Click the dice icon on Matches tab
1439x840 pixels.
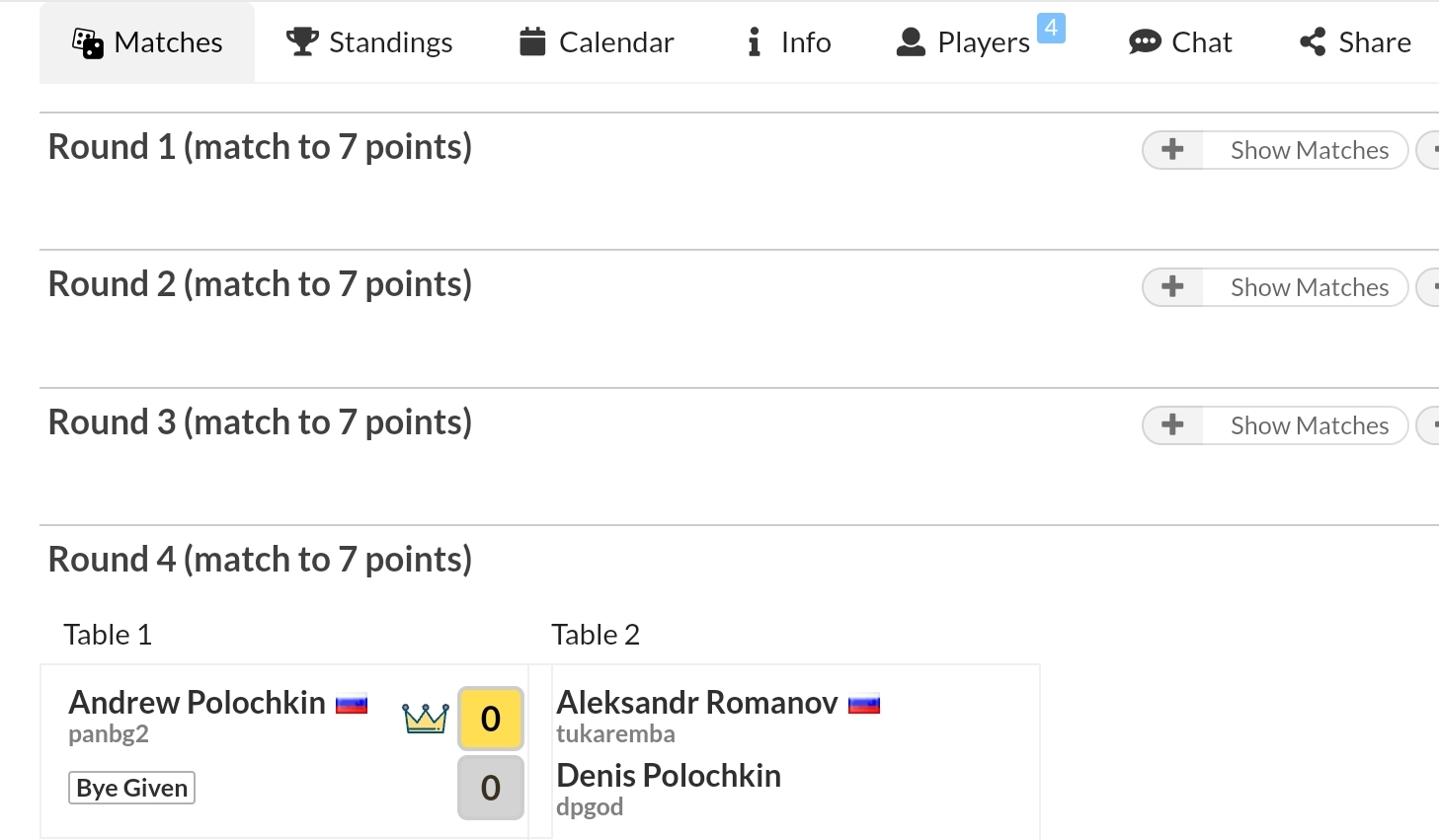coord(88,43)
